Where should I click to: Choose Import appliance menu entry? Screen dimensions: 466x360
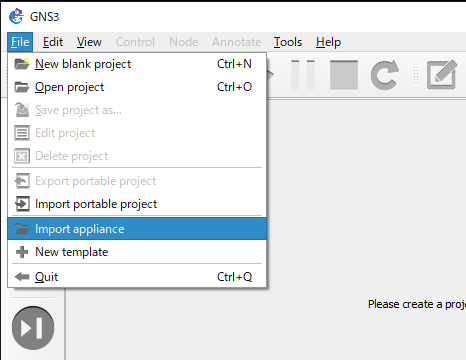tap(137, 229)
